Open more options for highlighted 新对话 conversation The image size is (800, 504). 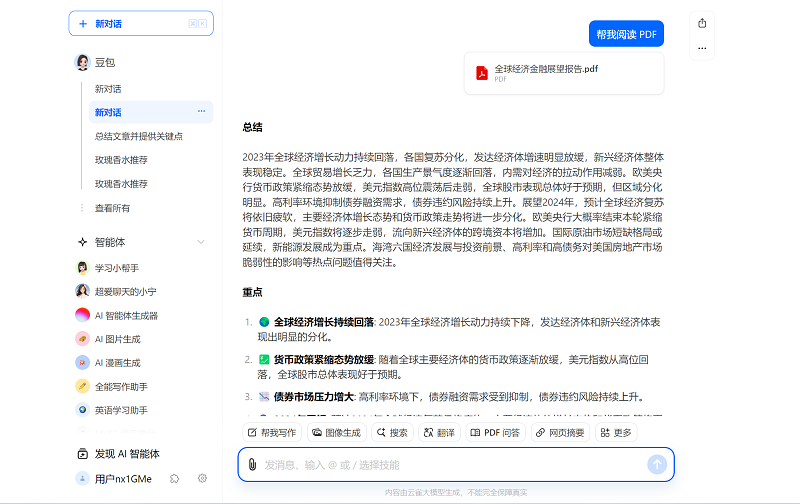(x=202, y=111)
